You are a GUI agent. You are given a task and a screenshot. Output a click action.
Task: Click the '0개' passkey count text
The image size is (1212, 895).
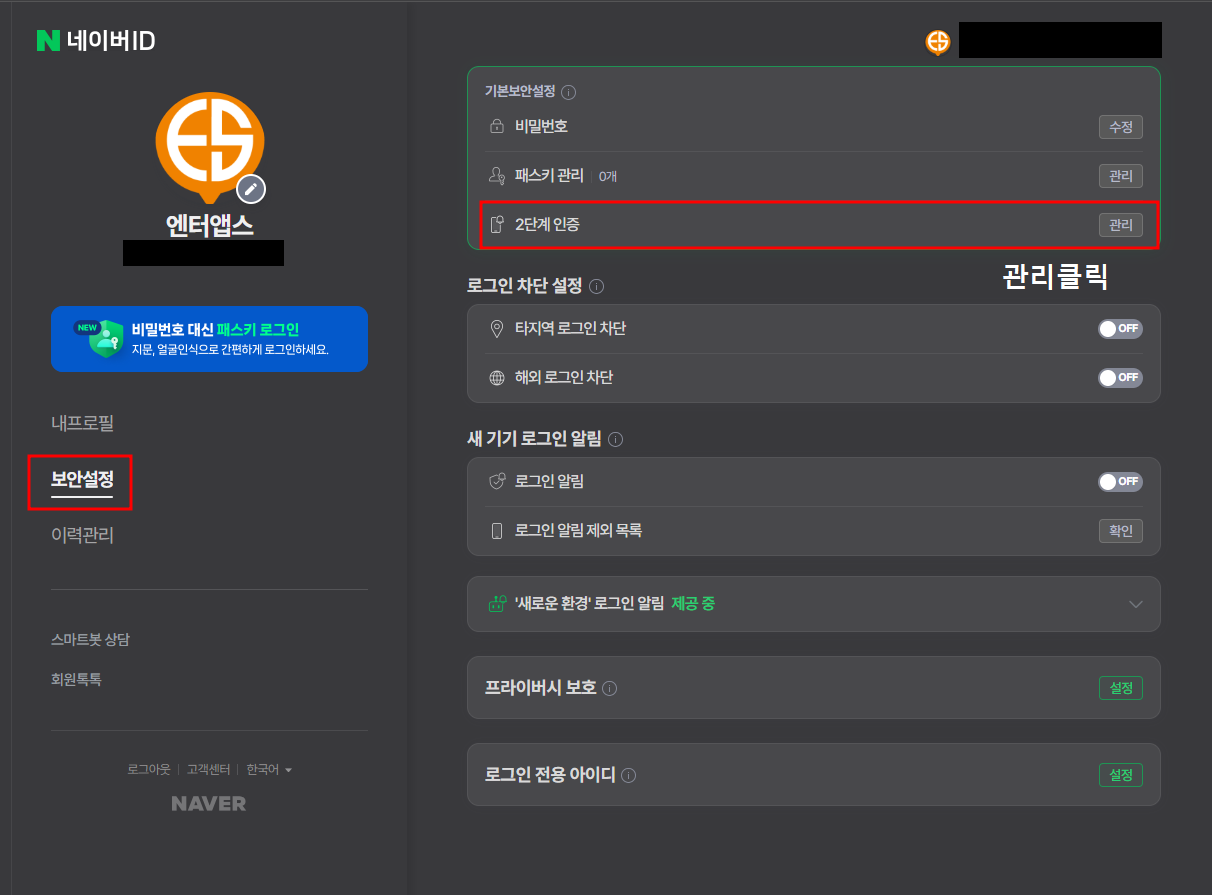[608, 176]
